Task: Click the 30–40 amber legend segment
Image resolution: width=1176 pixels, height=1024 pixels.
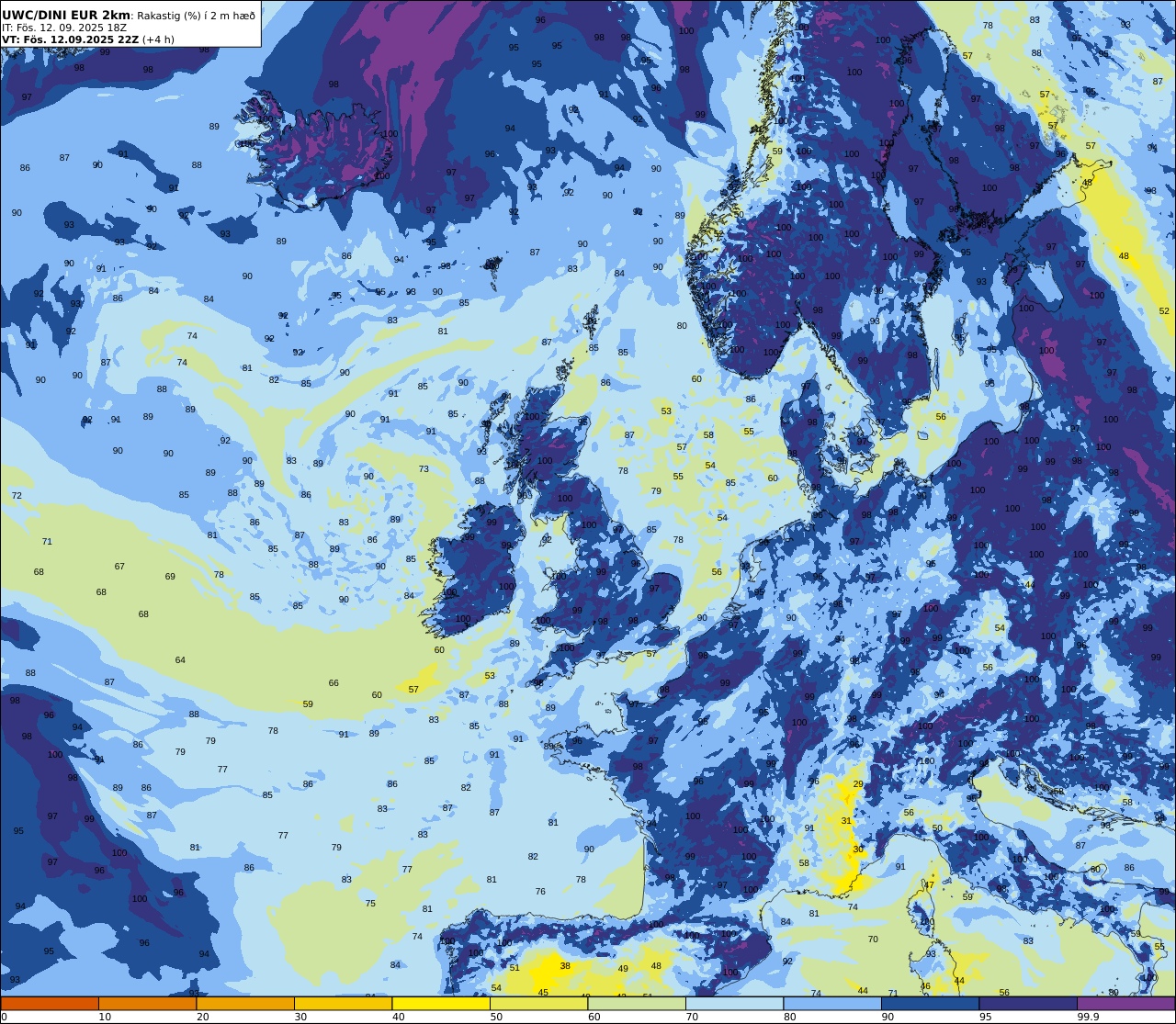Action: point(343,1003)
